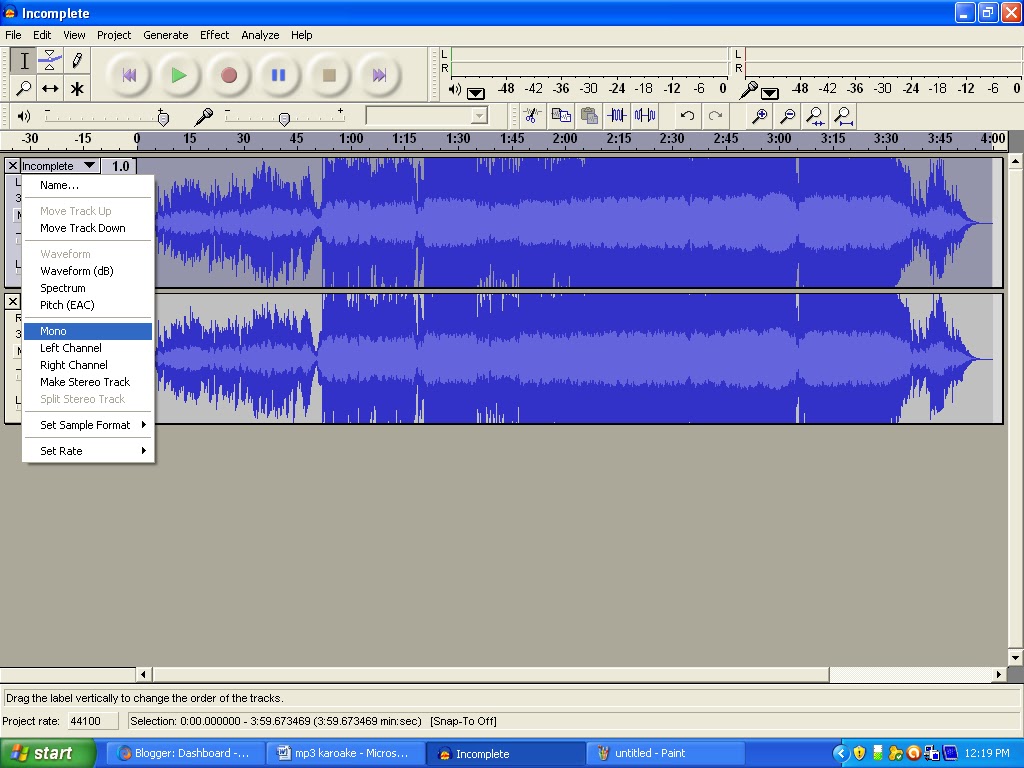Click the Zoom In magnifier icon
The height and width of the screenshot is (768, 1024).
760,116
